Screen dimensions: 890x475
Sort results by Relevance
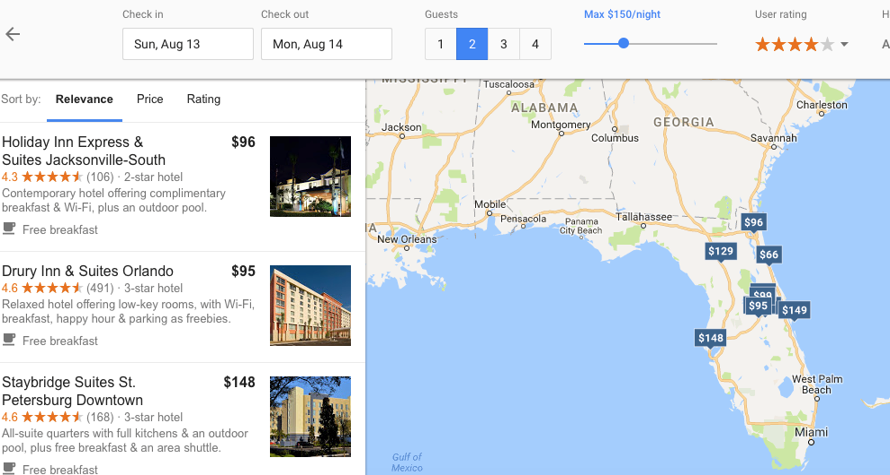(84, 99)
